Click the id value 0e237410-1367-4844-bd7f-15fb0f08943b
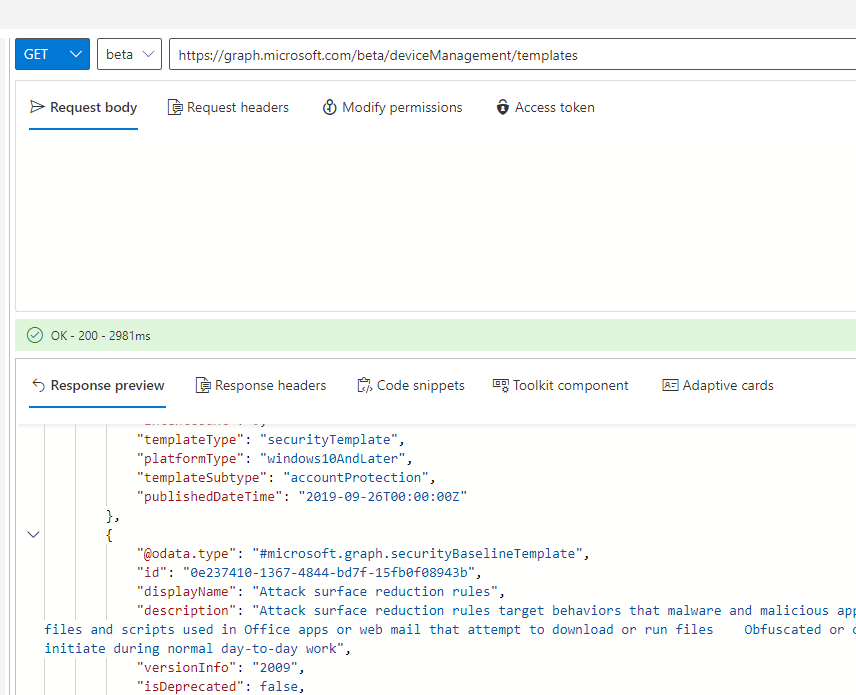Screen dimensions: 856x695 click(x=329, y=573)
